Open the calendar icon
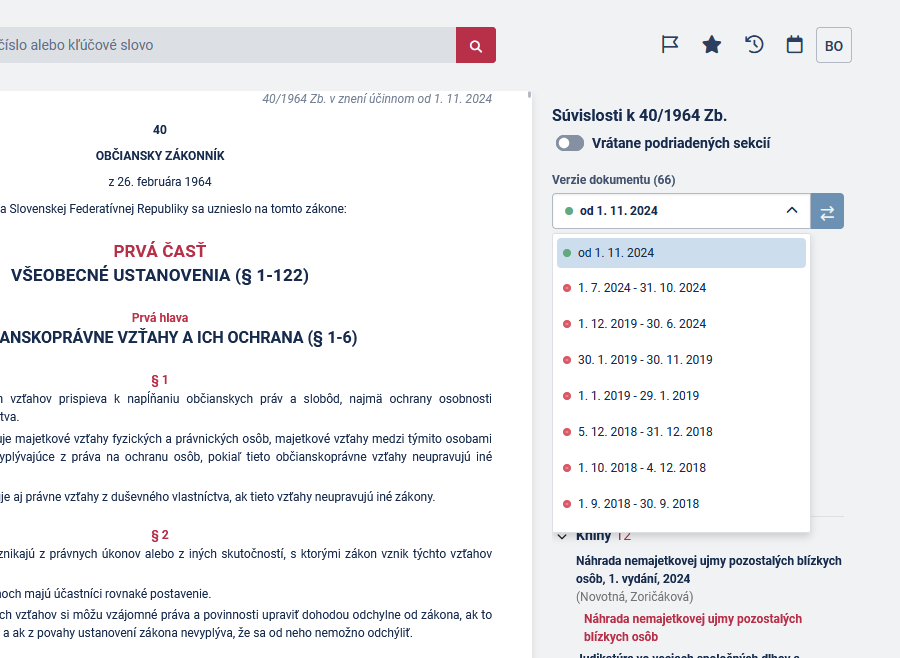Image resolution: width=900 pixels, height=658 pixels. (794, 44)
